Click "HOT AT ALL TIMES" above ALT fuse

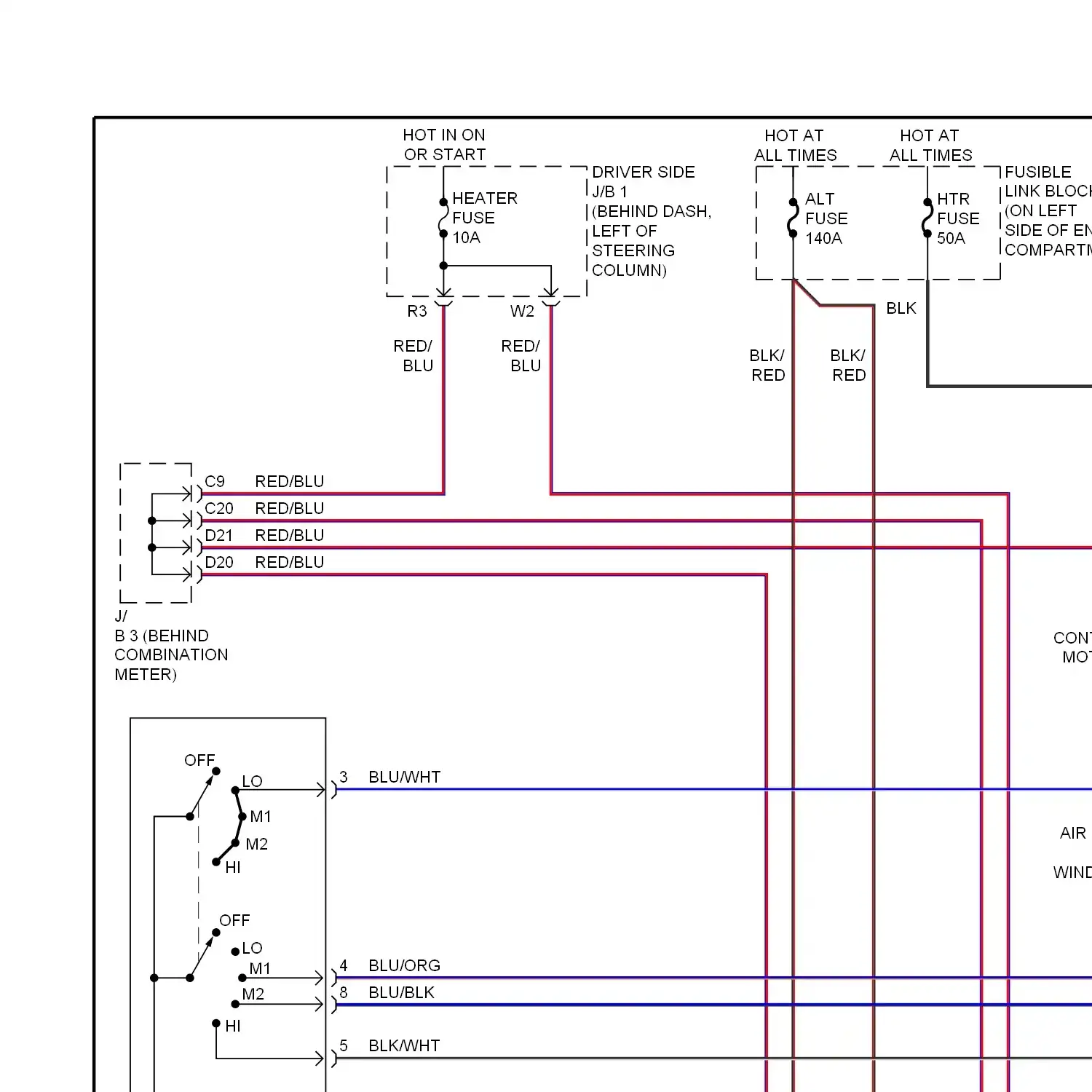[x=795, y=146]
